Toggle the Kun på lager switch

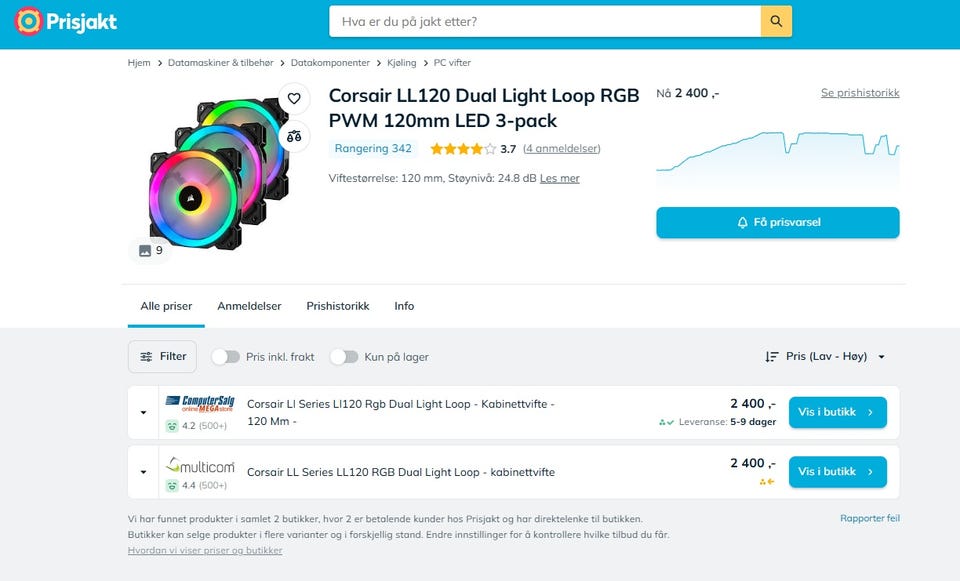[344, 357]
